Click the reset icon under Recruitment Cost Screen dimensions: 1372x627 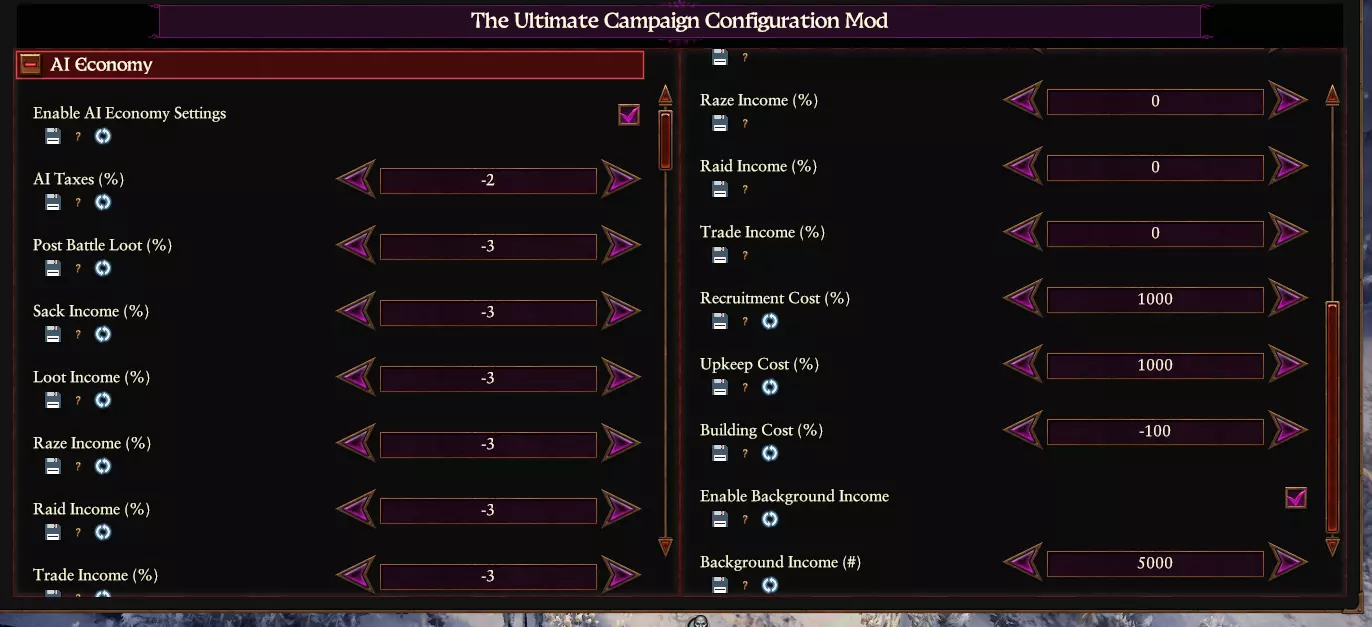click(770, 321)
